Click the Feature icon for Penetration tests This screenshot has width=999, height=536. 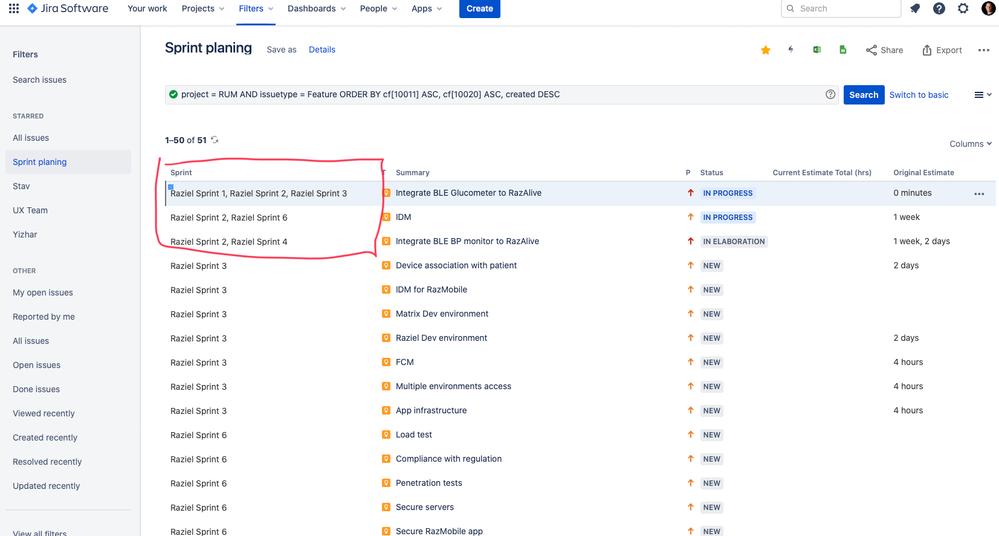point(386,483)
